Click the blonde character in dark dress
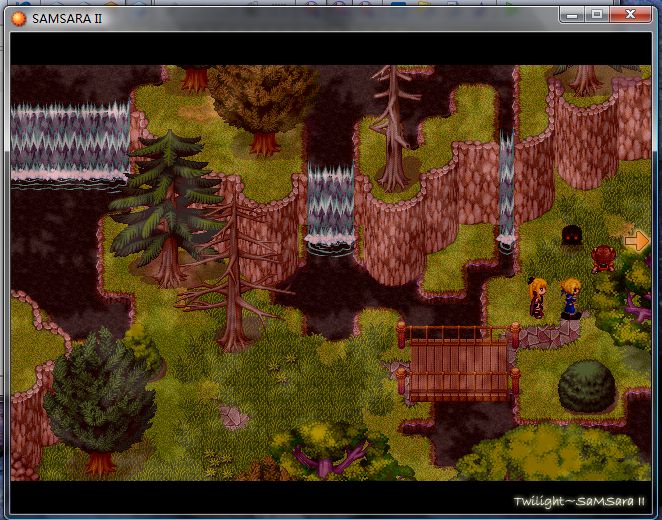This screenshot has height=520, width=662. pos(537,298)
